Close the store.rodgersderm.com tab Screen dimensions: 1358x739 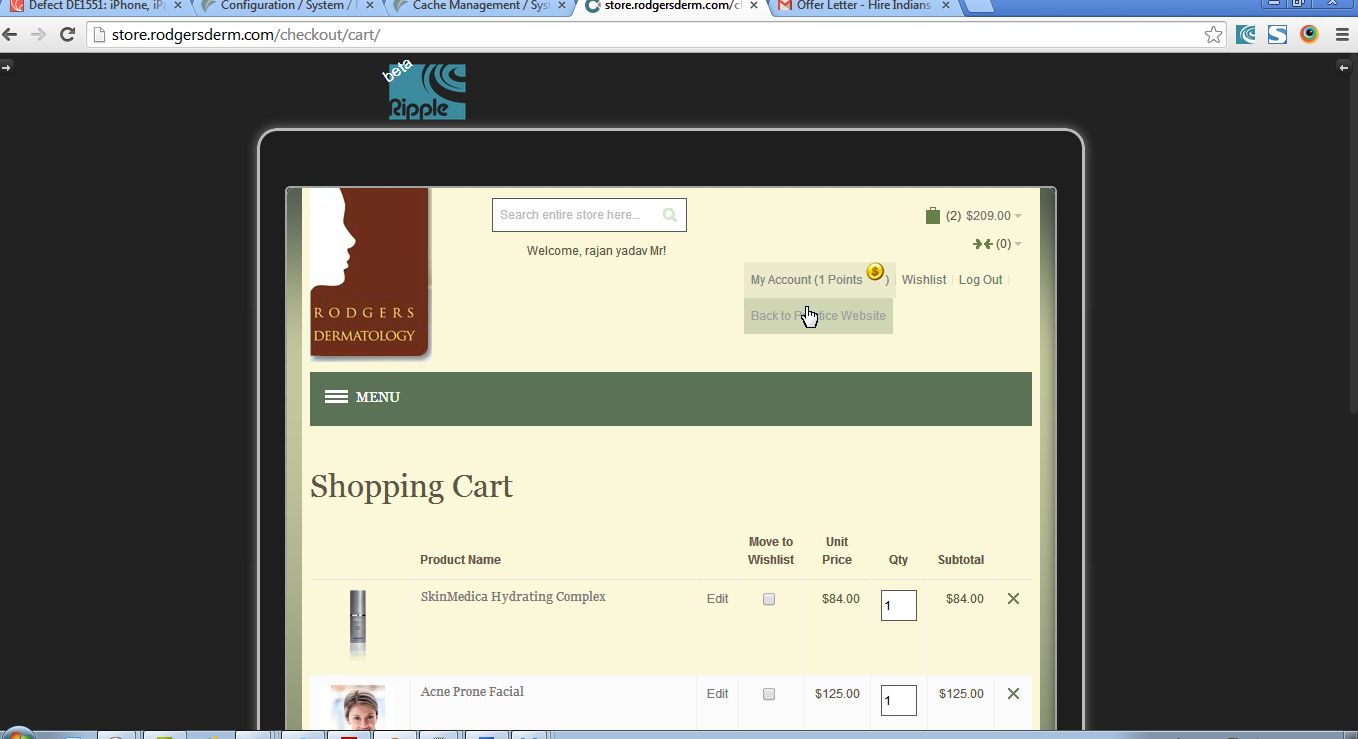[753, 5]
